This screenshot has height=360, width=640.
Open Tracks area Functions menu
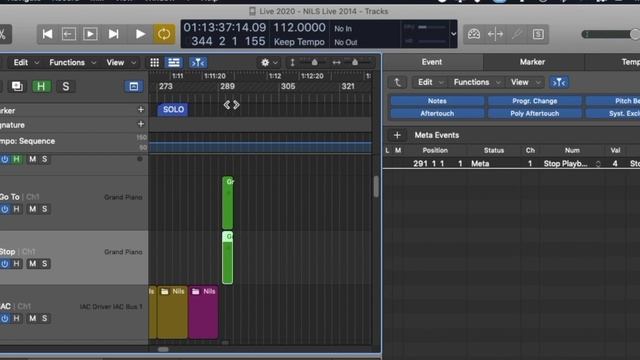pyautogui.click(x=72, y=62)
